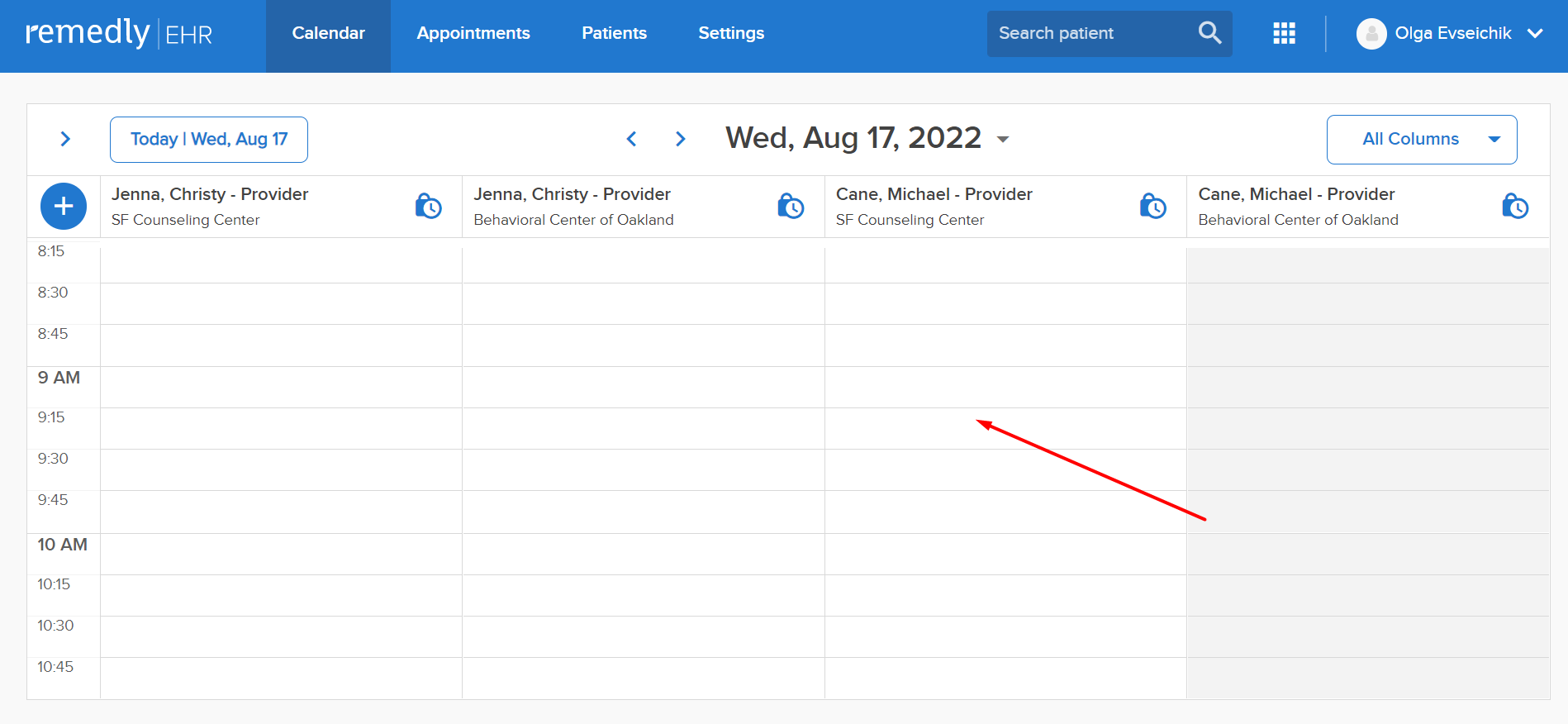Click the blue plus add appointment button
The width and height of the screenshot is (1568, 724).
(x=64, y=207)
